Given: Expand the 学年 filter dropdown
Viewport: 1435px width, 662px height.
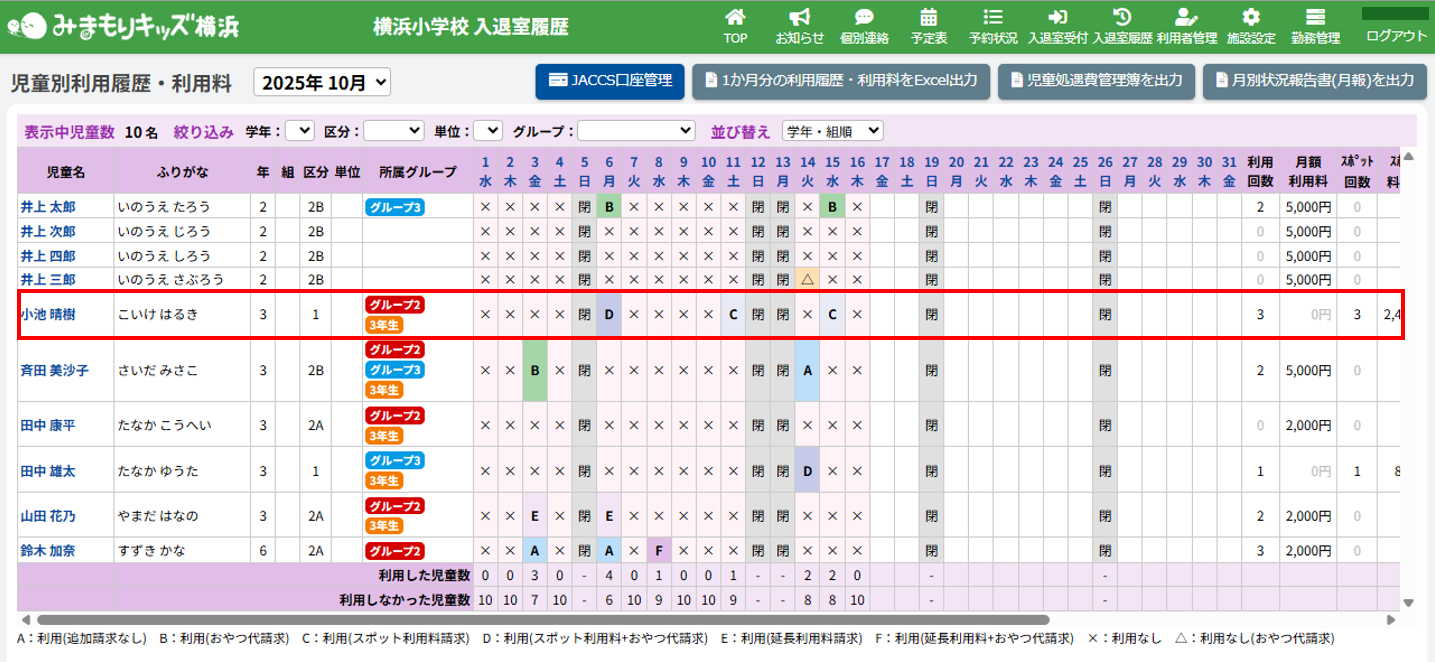Looking at the screenshot, I should [x=299, y=130].
